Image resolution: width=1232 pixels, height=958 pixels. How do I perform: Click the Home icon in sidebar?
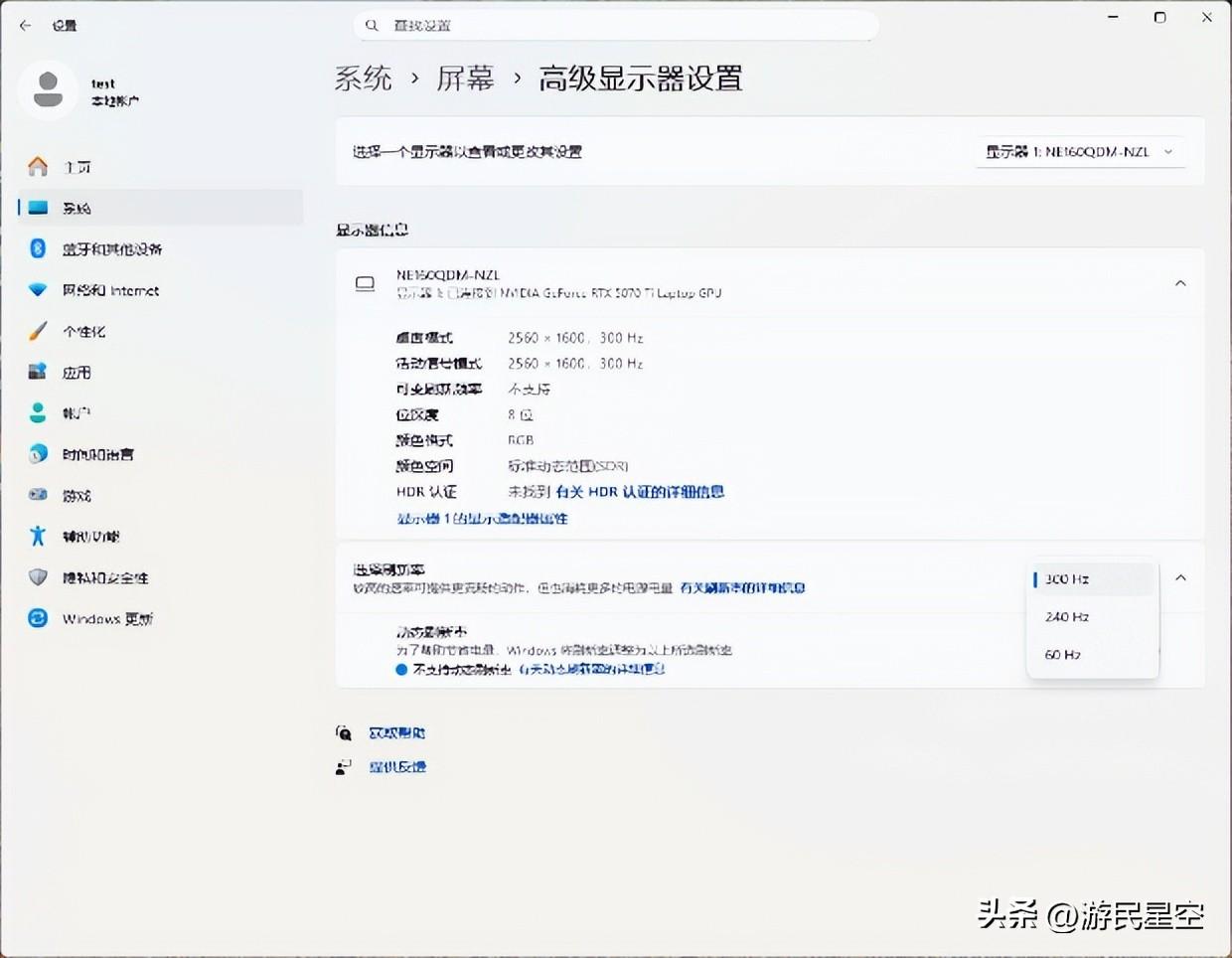[x=38, y=167]
